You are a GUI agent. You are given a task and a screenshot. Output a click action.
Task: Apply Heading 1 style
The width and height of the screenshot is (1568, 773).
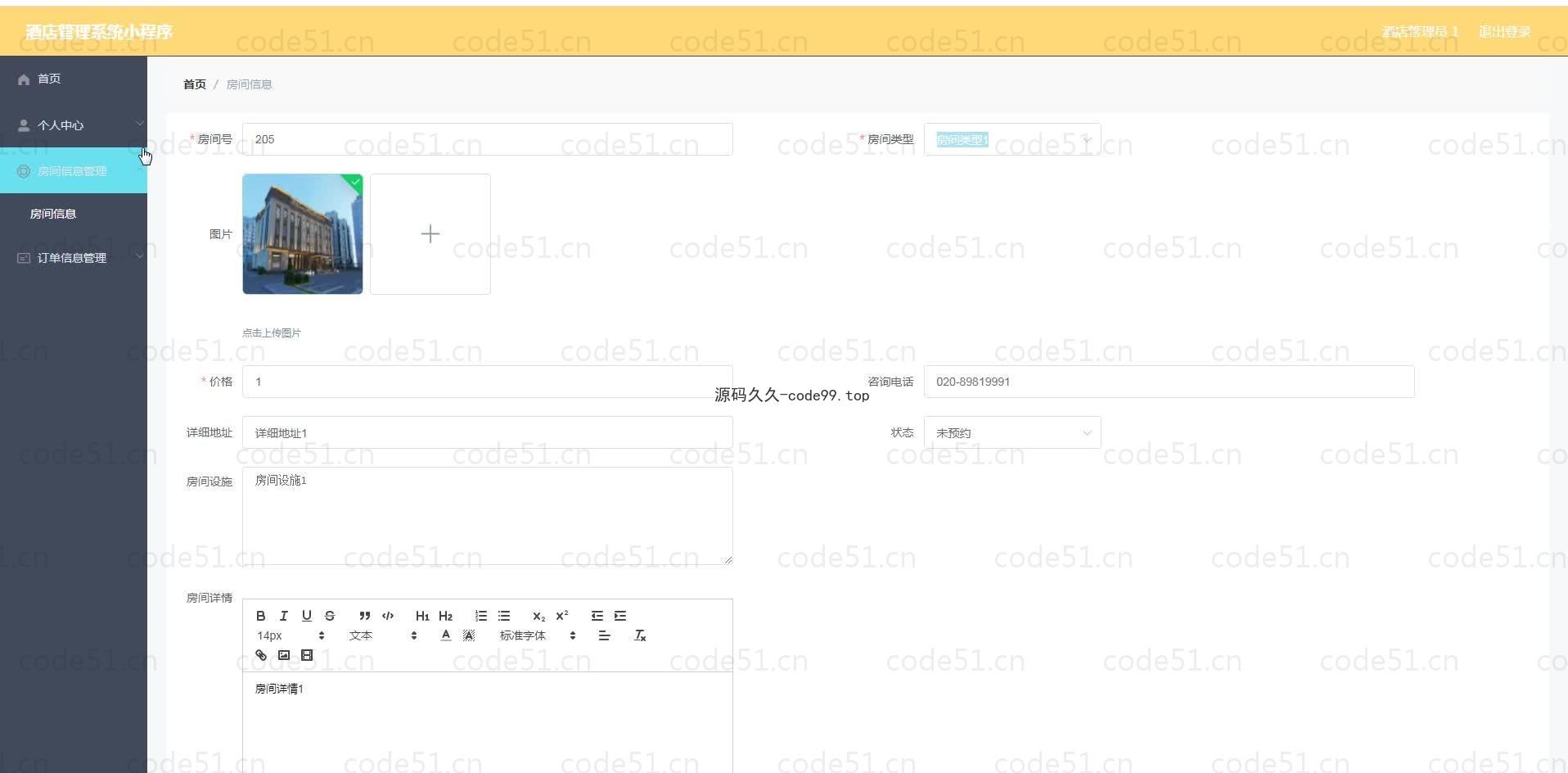[422, 616]
